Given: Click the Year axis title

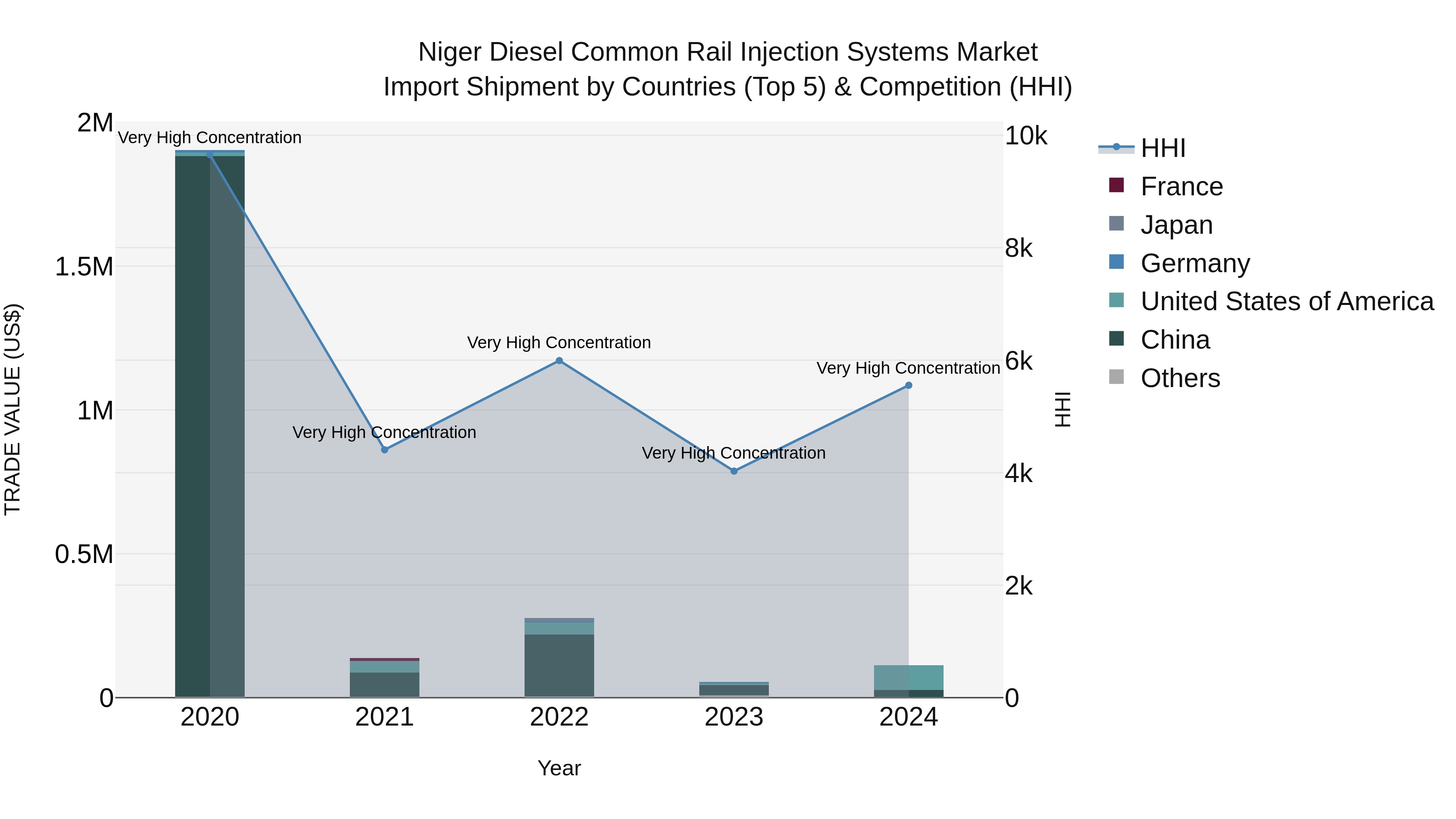Looking at the screenshot, I should pos(559,768).
